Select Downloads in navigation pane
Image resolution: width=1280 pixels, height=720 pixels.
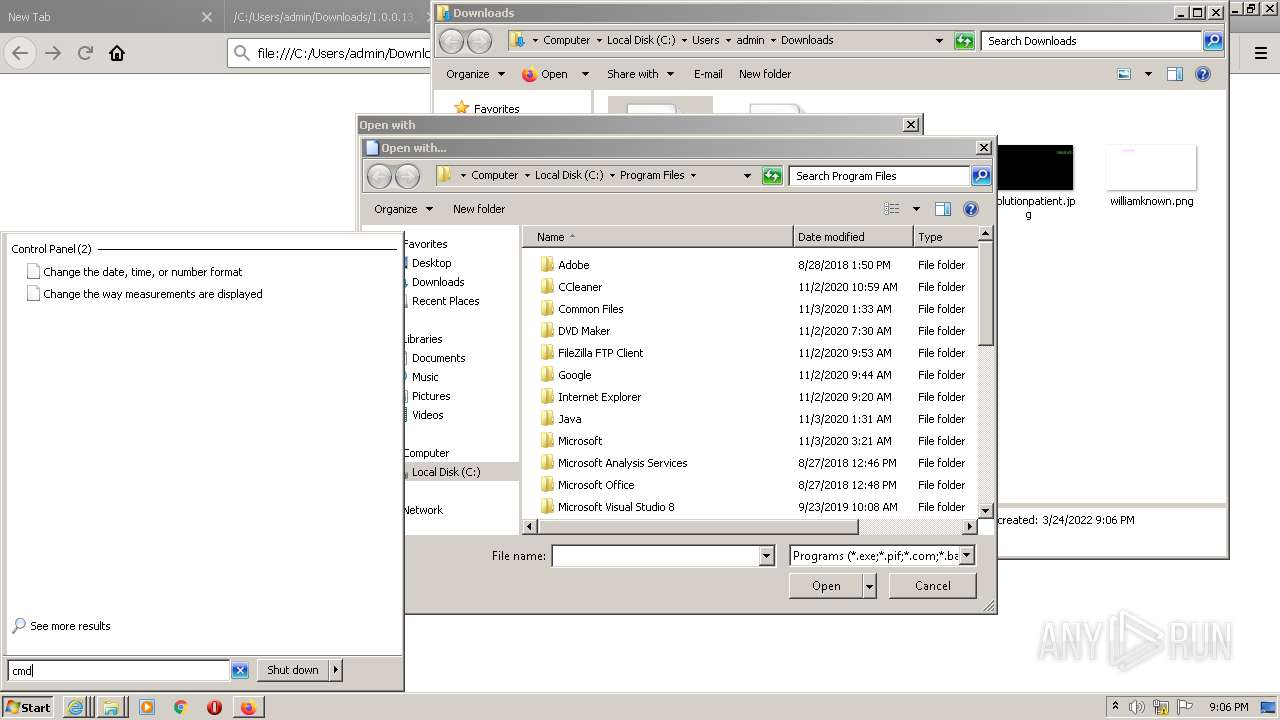(x=438, y=282)
